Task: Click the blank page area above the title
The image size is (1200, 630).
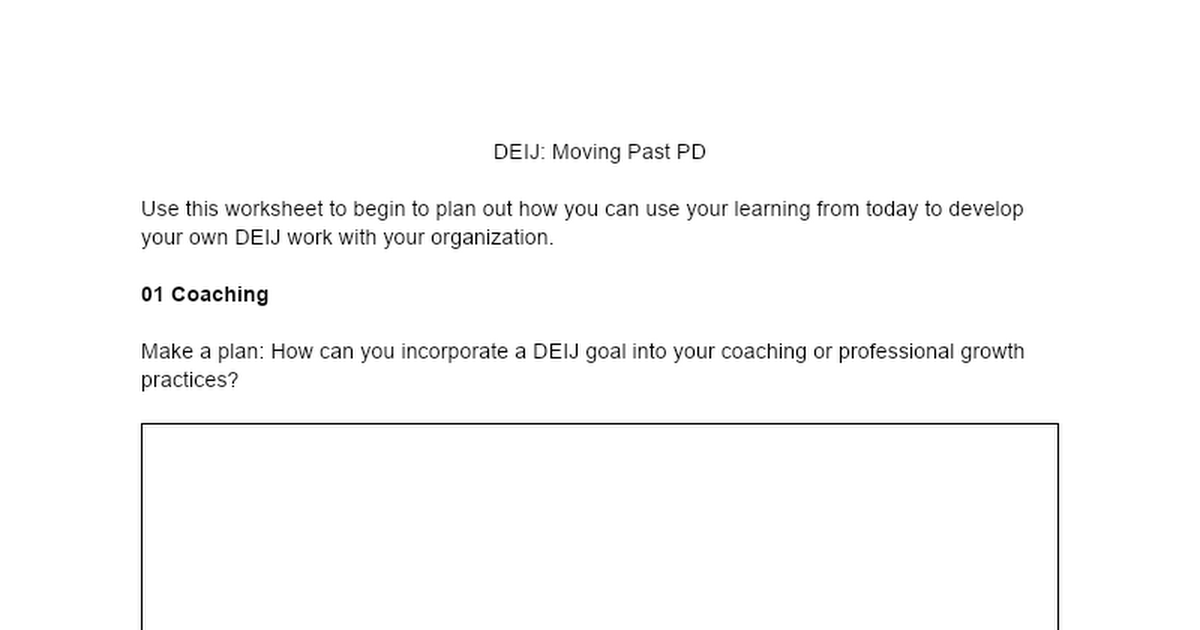Action: pos(599,70)
